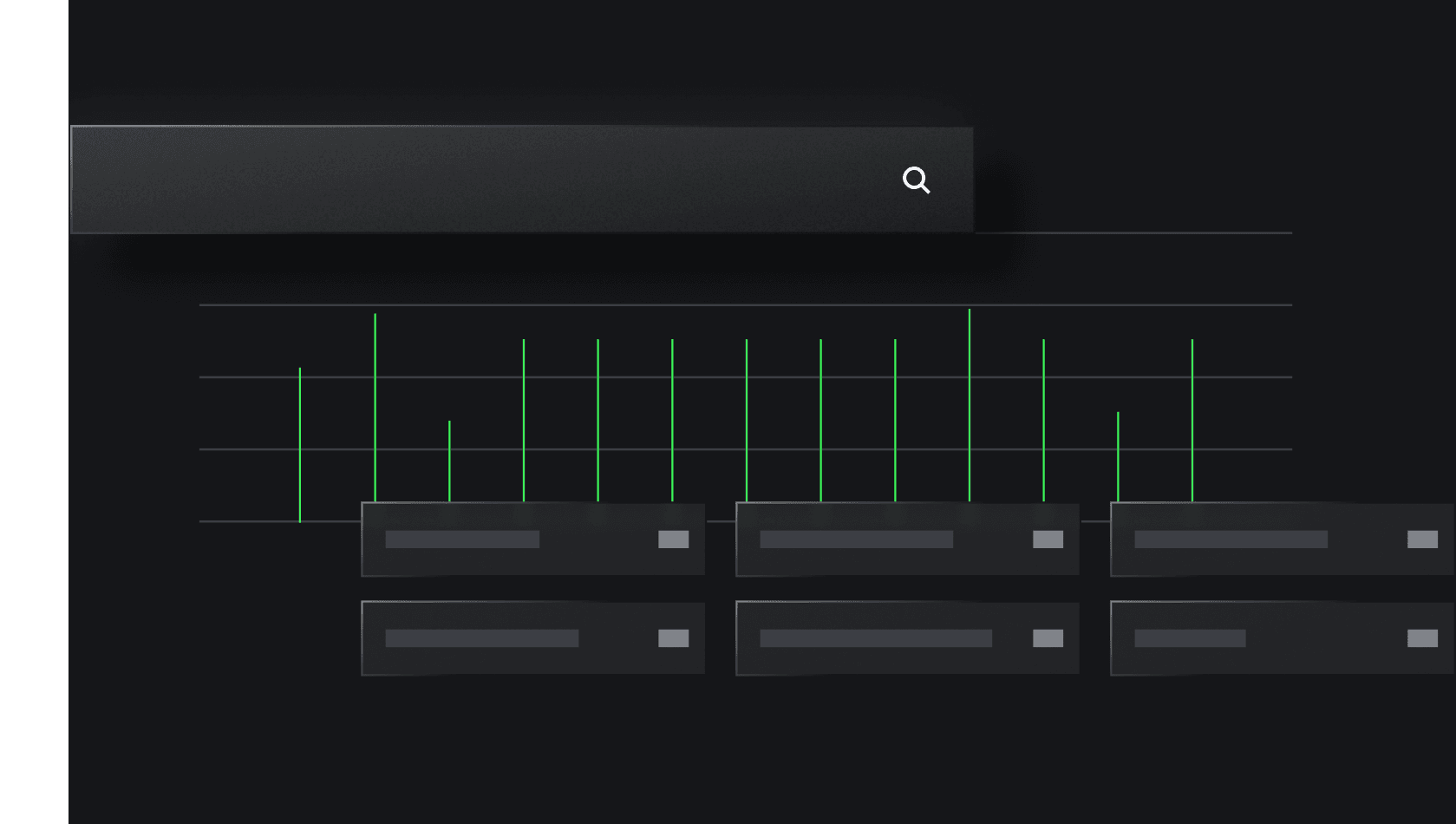Viewport: 1456px width, 824px height.
Task: Click placeholder label on middle top-row card
Action: tap(856, 540)
